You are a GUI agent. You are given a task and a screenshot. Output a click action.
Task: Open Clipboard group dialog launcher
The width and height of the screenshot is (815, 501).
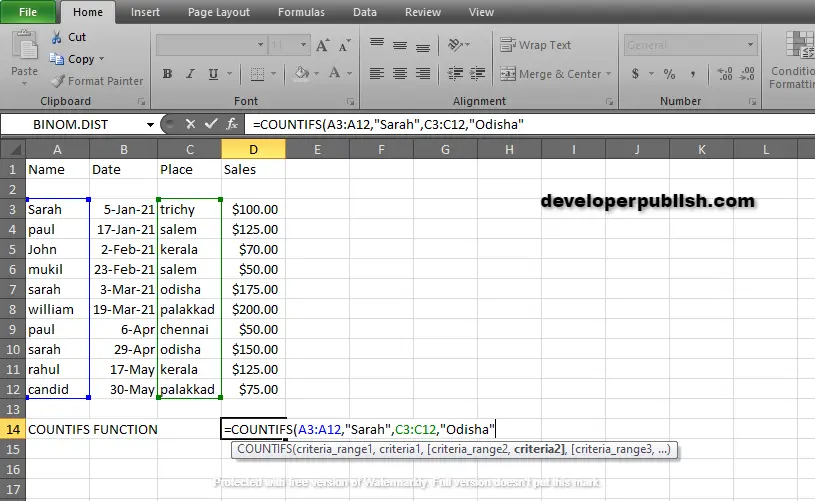(141, 102)
